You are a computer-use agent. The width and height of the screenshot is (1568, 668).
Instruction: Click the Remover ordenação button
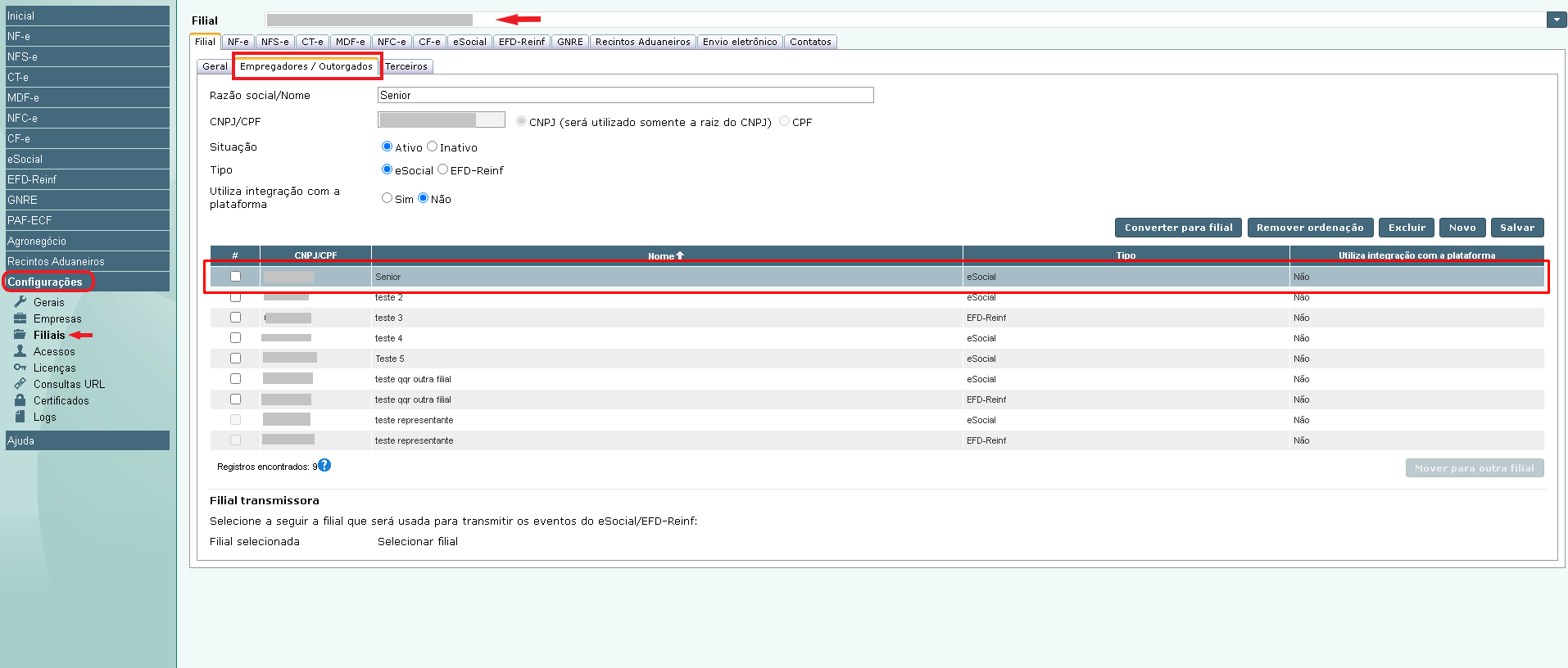(x=1310, y=228)
